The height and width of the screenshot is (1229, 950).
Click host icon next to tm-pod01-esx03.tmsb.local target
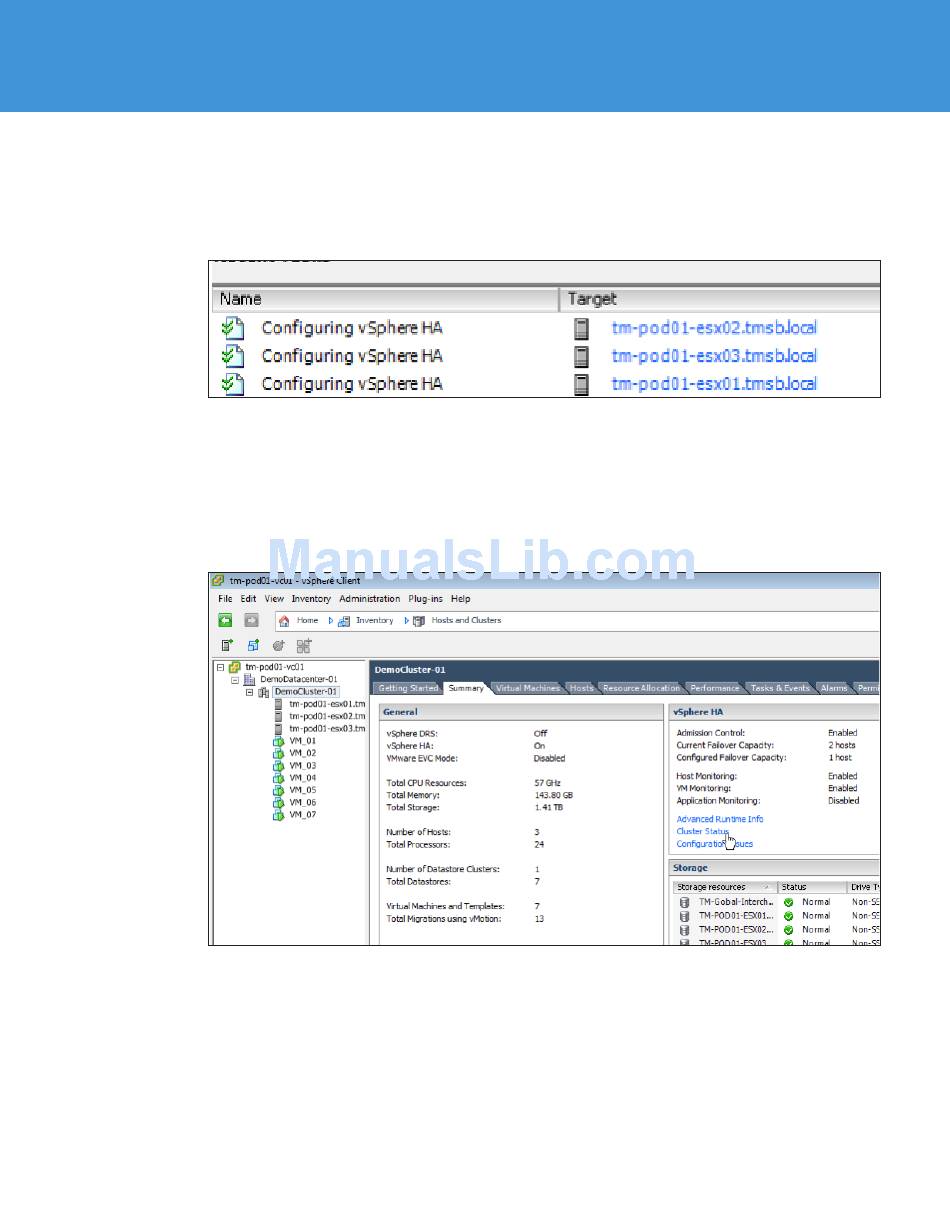click(x=581, y=356)
